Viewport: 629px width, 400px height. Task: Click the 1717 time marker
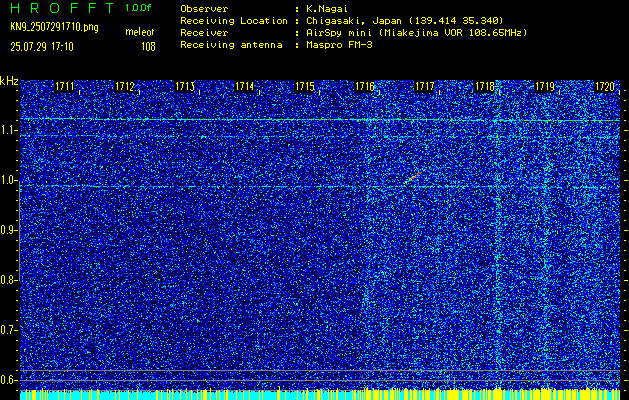pos(424,86)
